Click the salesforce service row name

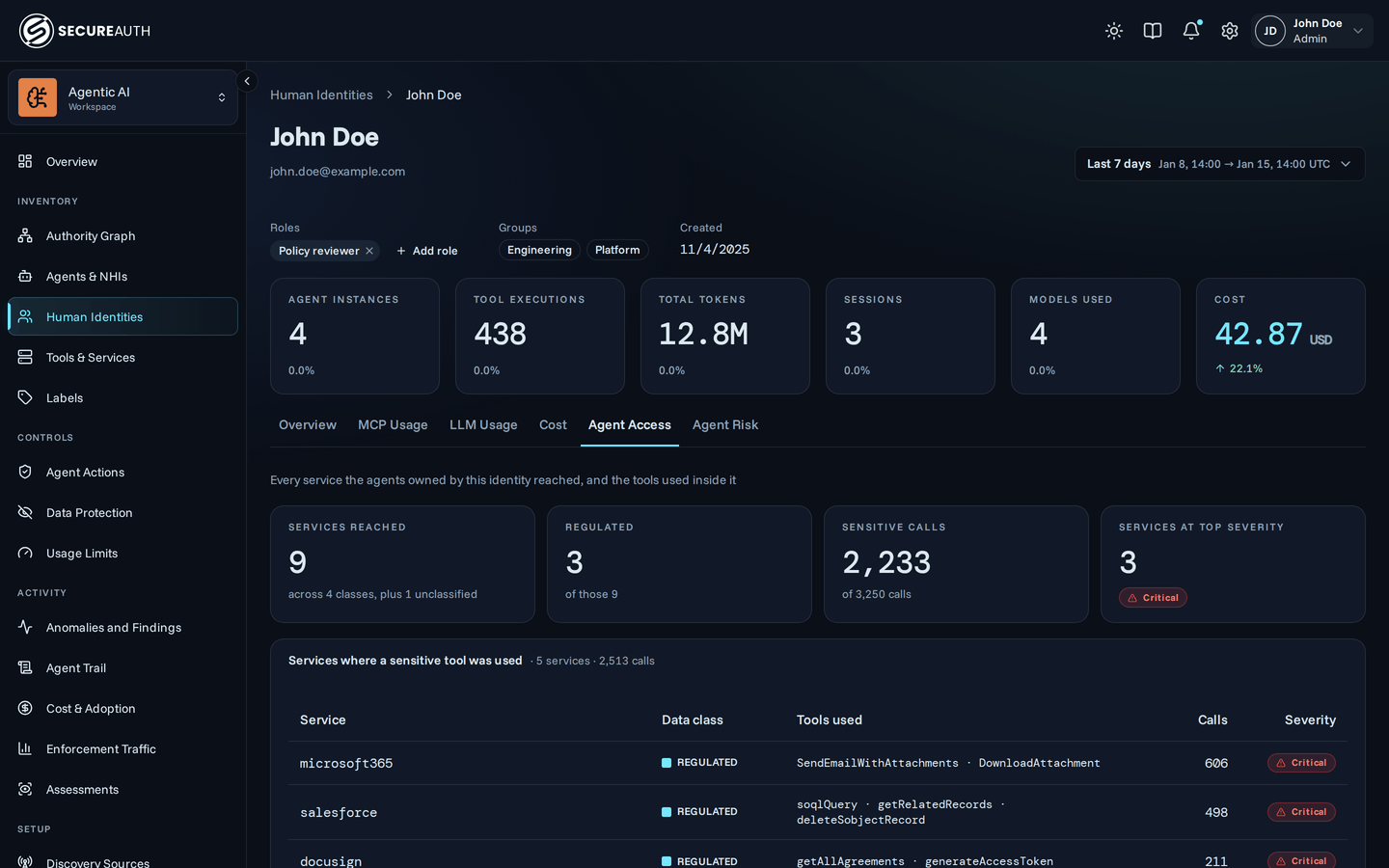(339, 812)
